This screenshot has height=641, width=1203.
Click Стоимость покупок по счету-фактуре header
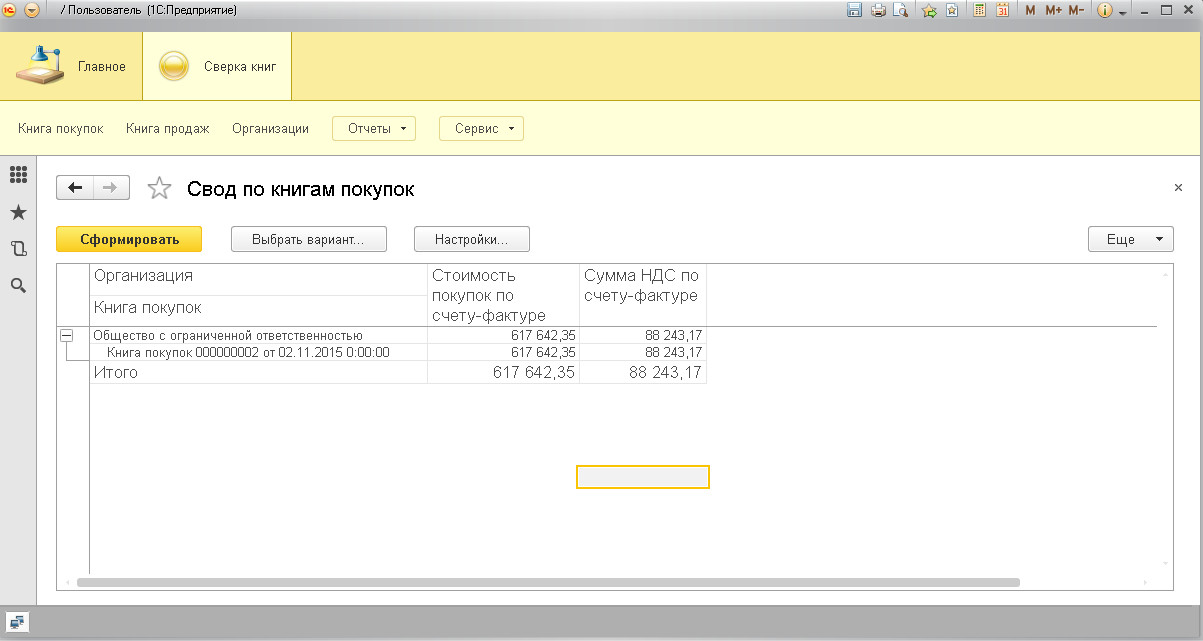point(503,295)
